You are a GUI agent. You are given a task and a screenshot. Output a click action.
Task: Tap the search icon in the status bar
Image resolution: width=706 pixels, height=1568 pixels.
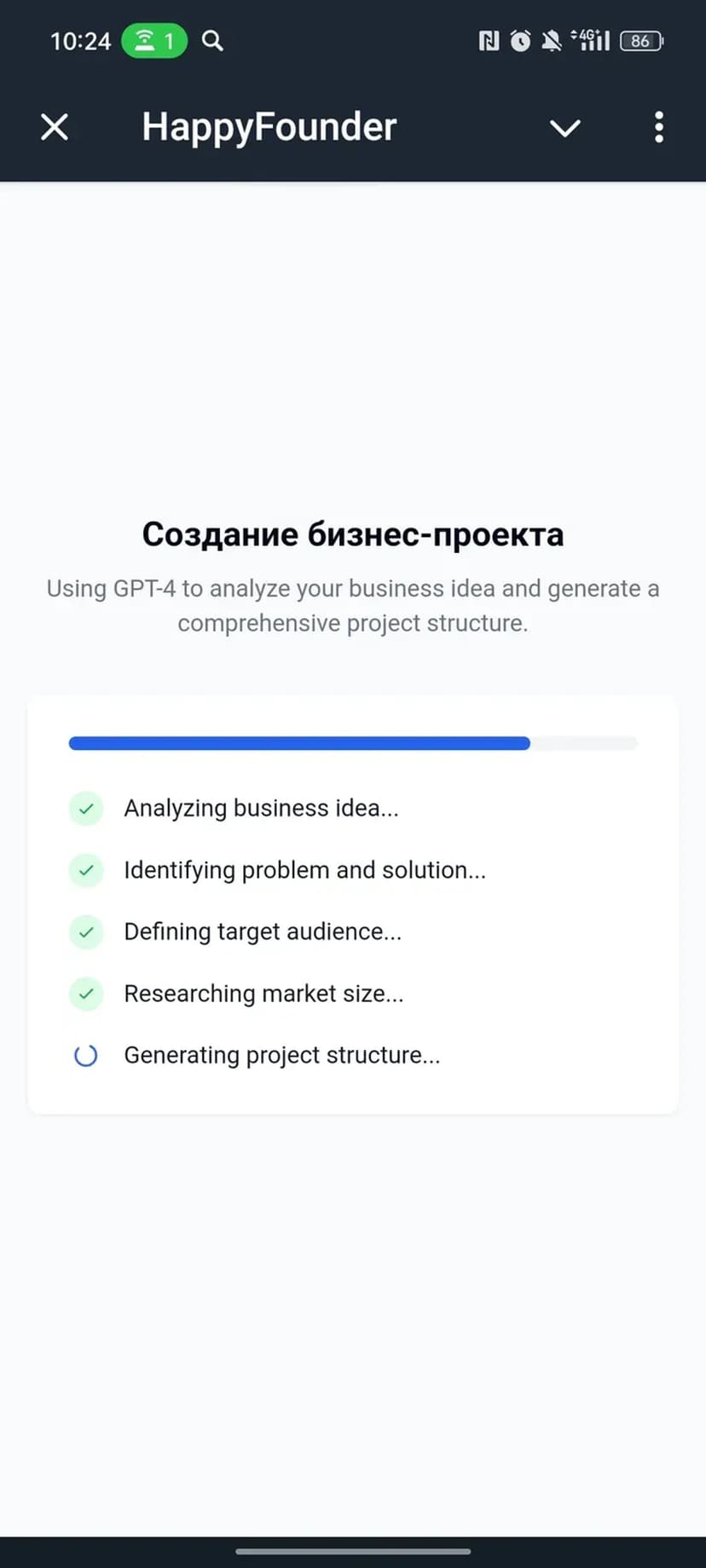pyautogui.click(x=212, y=40)
